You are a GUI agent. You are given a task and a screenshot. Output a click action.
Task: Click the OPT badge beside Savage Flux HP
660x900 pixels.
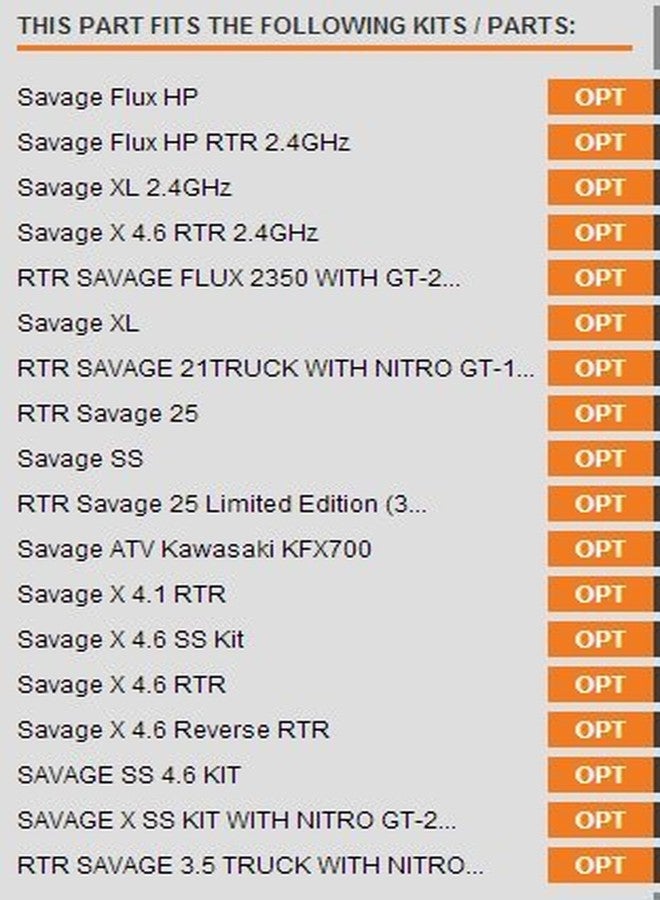coord(600,98)
